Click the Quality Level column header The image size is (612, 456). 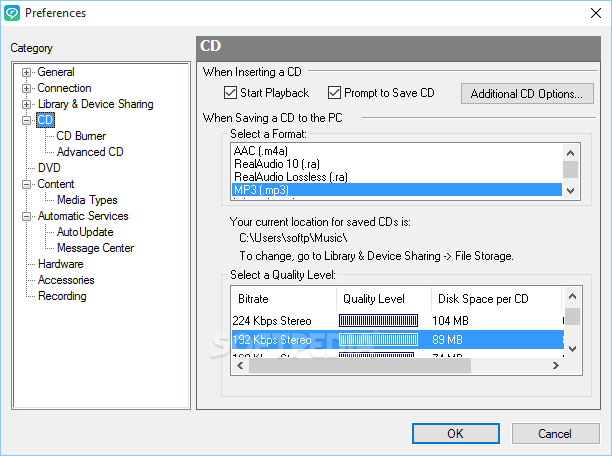(x=384, y=299)
